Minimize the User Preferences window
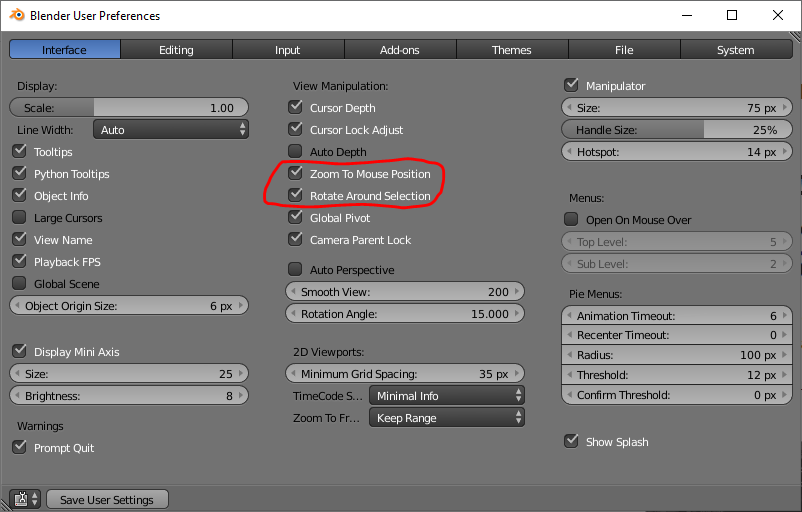The image size is (802, 512). pyautogui.click(x=687, y=15)
